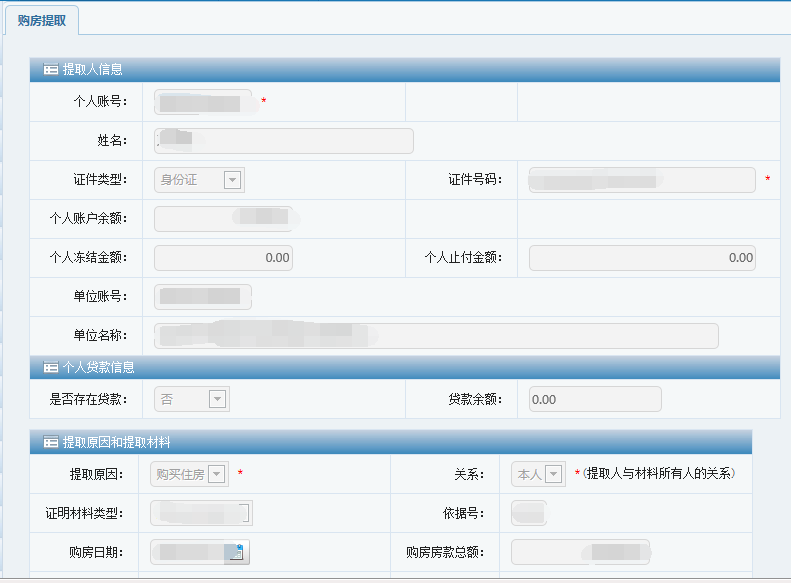This screenshot has height=583, width=791.
Task: Click the 姓名: label
Action: pyautogui.click(x=112, y=140)
